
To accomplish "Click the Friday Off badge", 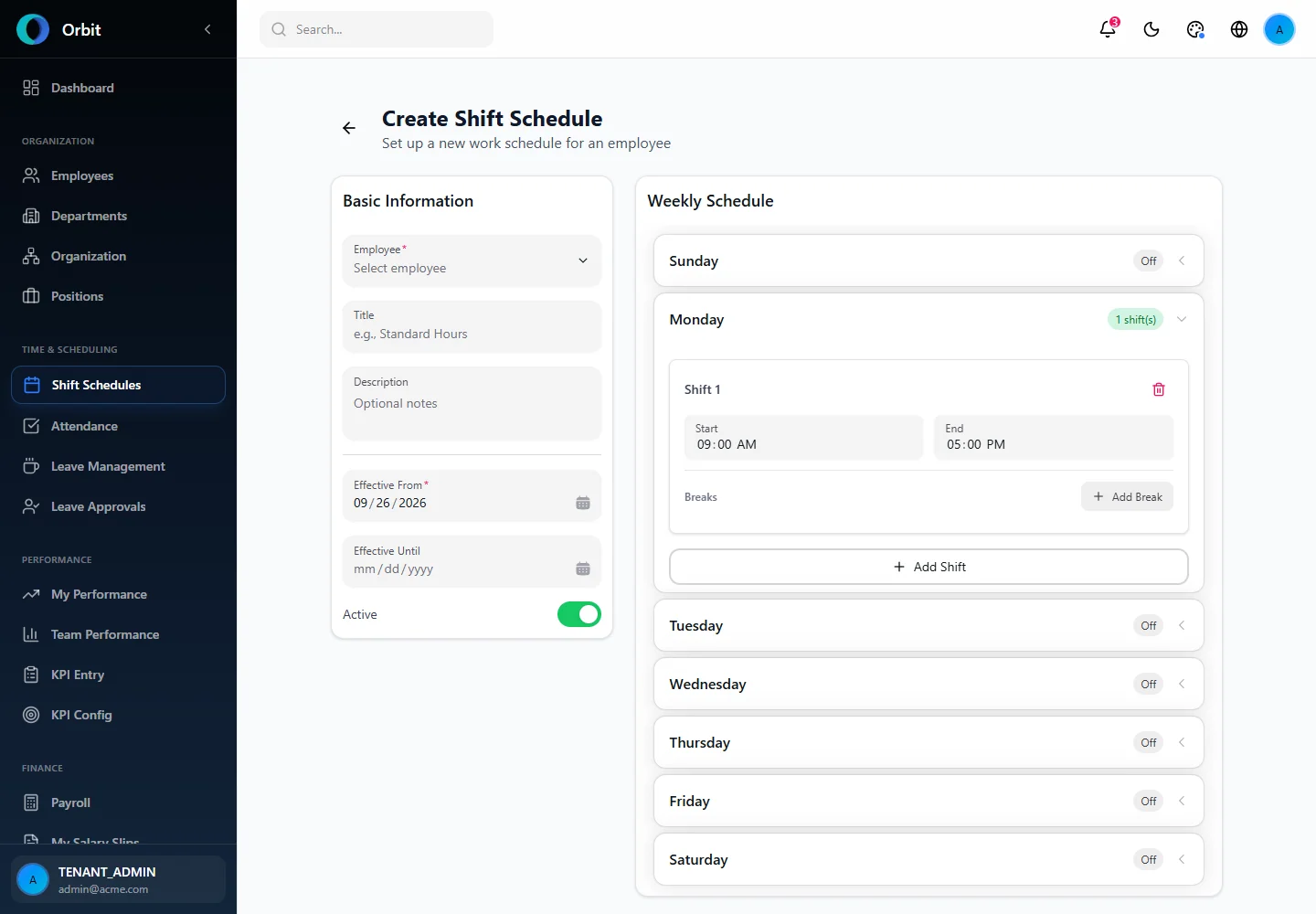I will pos(1149,801).
